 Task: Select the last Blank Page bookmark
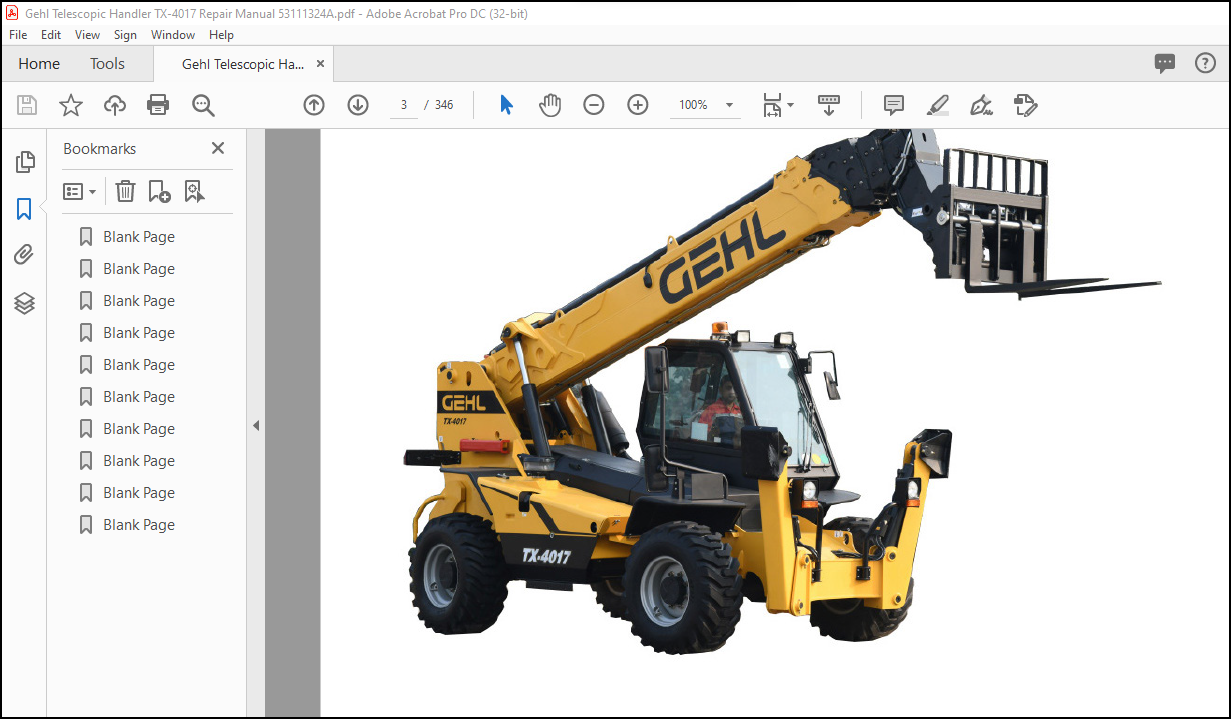(139, 525)
